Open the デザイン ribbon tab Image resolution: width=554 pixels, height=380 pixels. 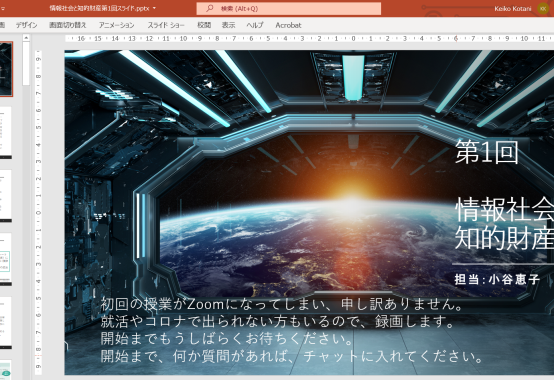coord(26,25)
